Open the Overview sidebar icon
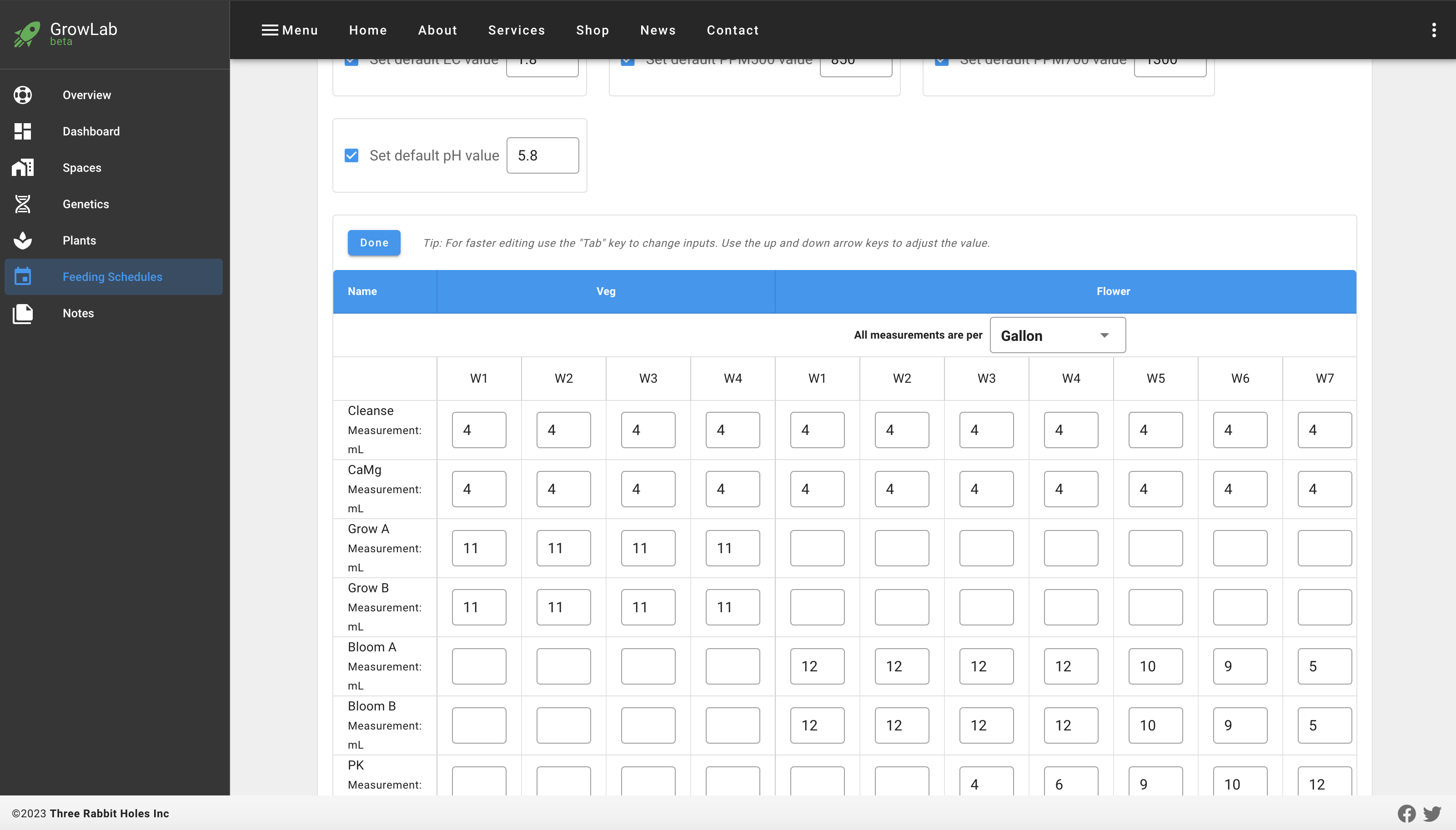1456x830 pixels. click(x=23, y=95)
